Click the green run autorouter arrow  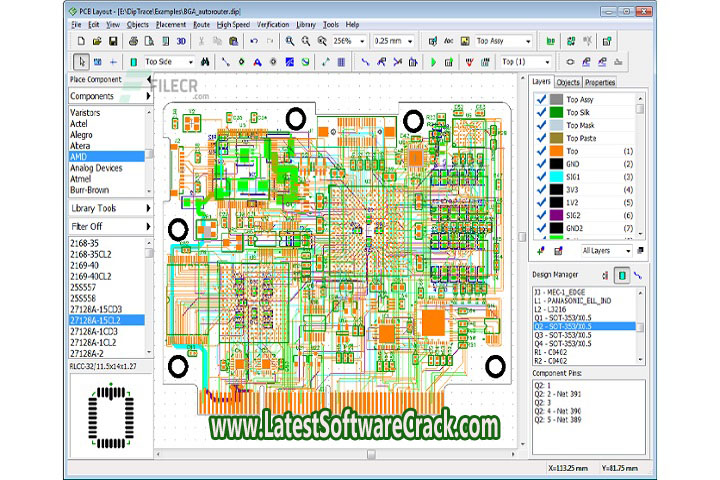pyautogui.click(x=433, y=61)
